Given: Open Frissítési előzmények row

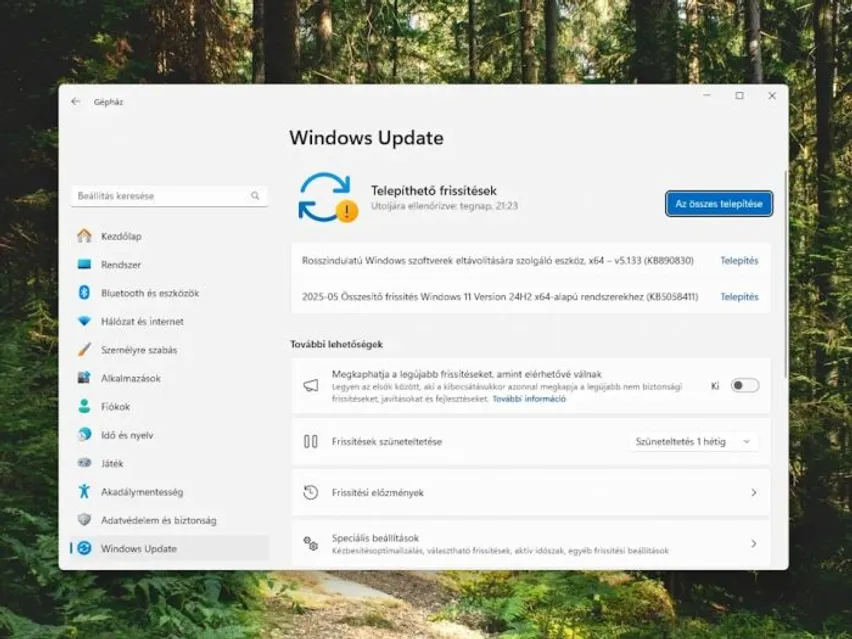Looking at the screenshot, I should (531, 492).
